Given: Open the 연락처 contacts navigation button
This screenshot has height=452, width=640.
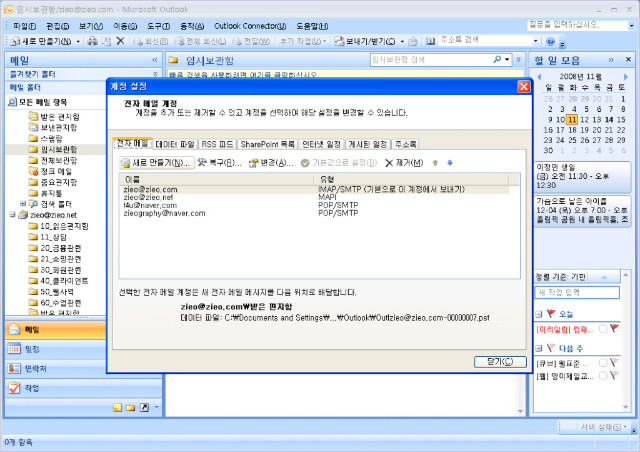Looking at the screenshot, I should 56,368.
